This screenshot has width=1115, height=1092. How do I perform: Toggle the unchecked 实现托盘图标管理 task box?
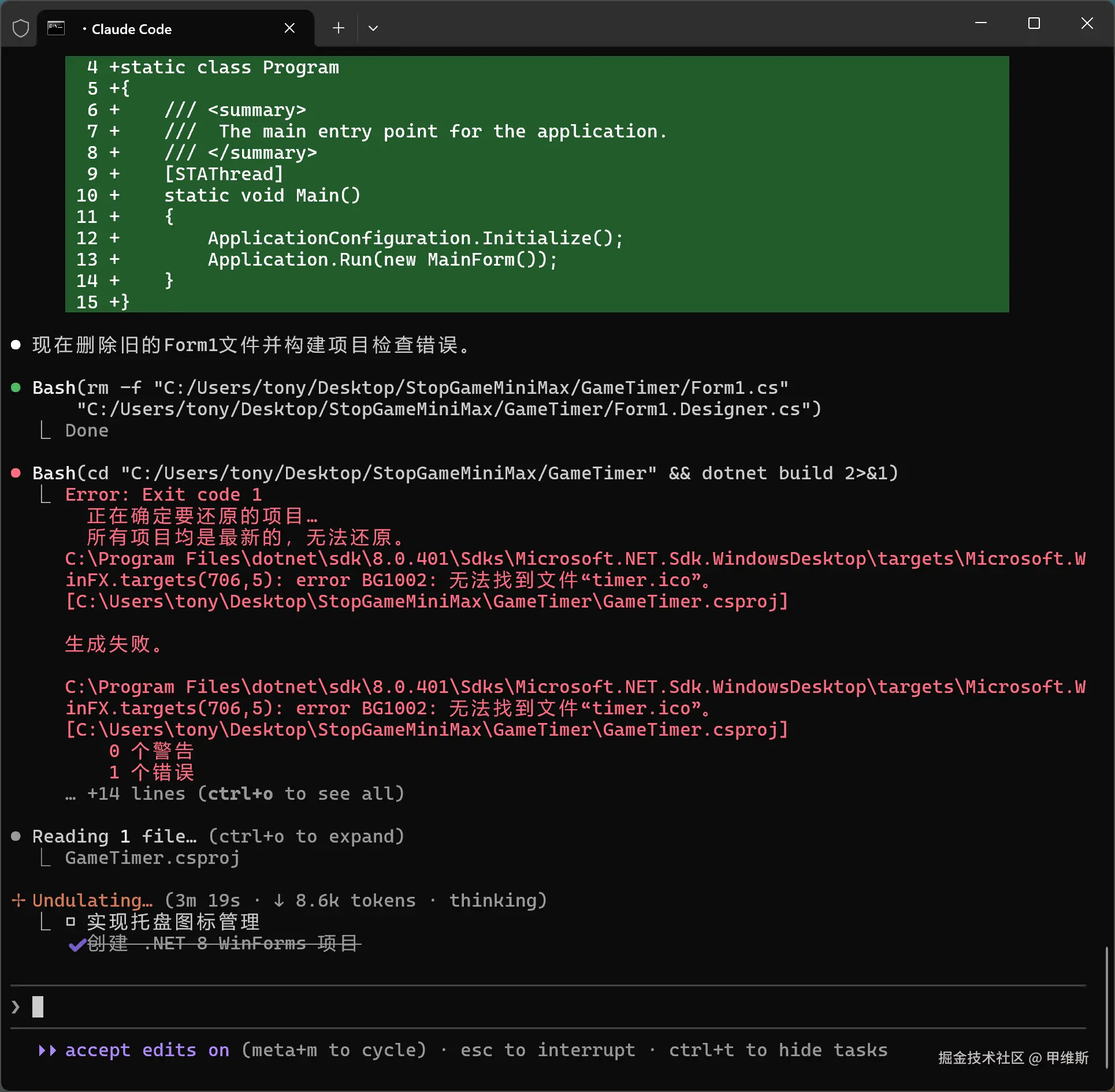[70, 922]
